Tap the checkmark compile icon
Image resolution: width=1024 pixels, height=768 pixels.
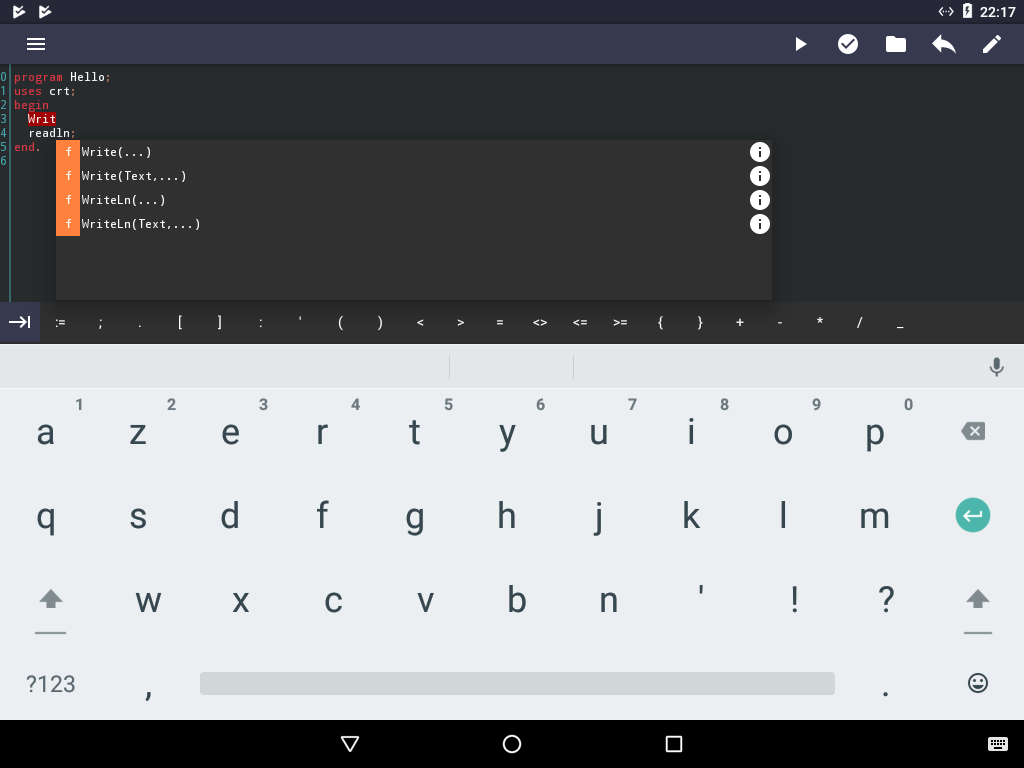(848, 44)
